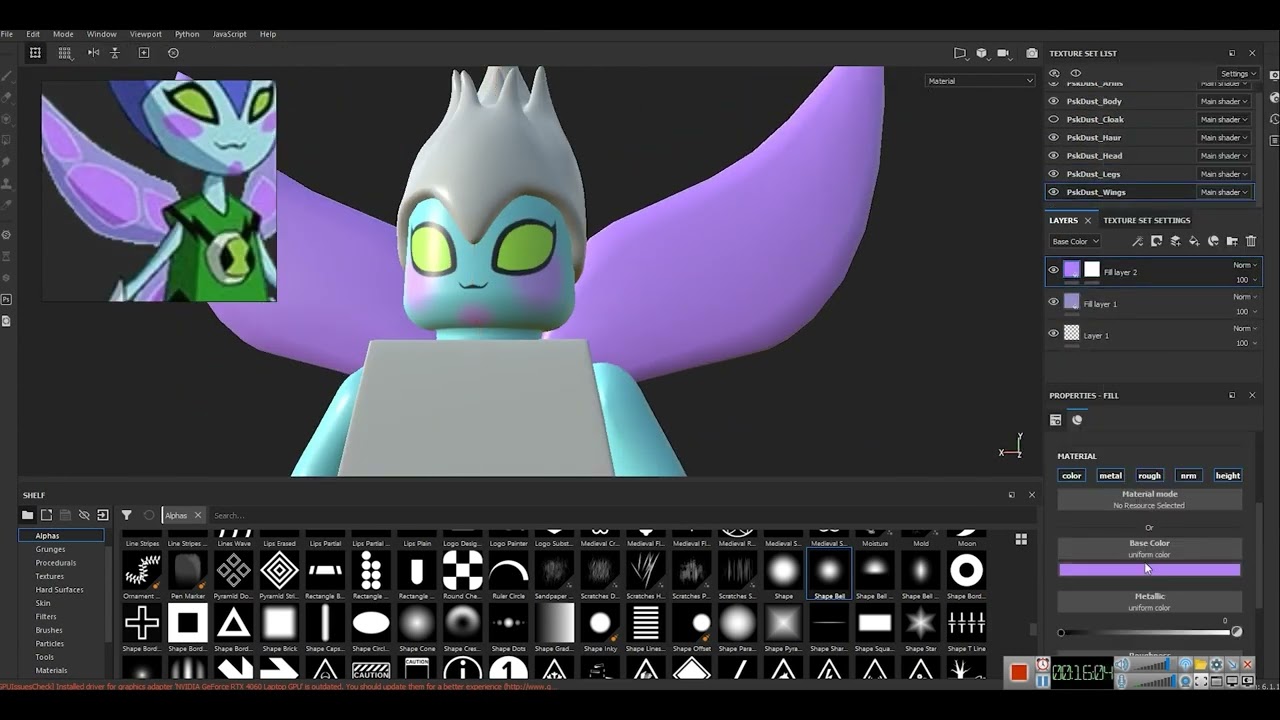Select the Shape Star alpha
This screenshot has width=1280, height=720.
pos(921,623)
